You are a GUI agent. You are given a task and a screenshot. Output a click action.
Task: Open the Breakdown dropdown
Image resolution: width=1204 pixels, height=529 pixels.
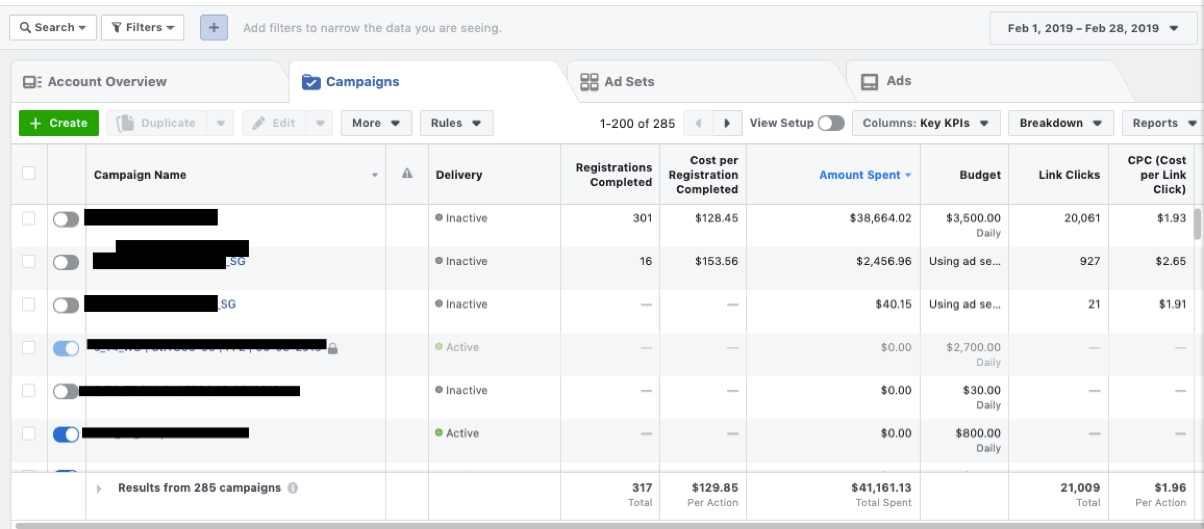click(x=1060, y=123)
